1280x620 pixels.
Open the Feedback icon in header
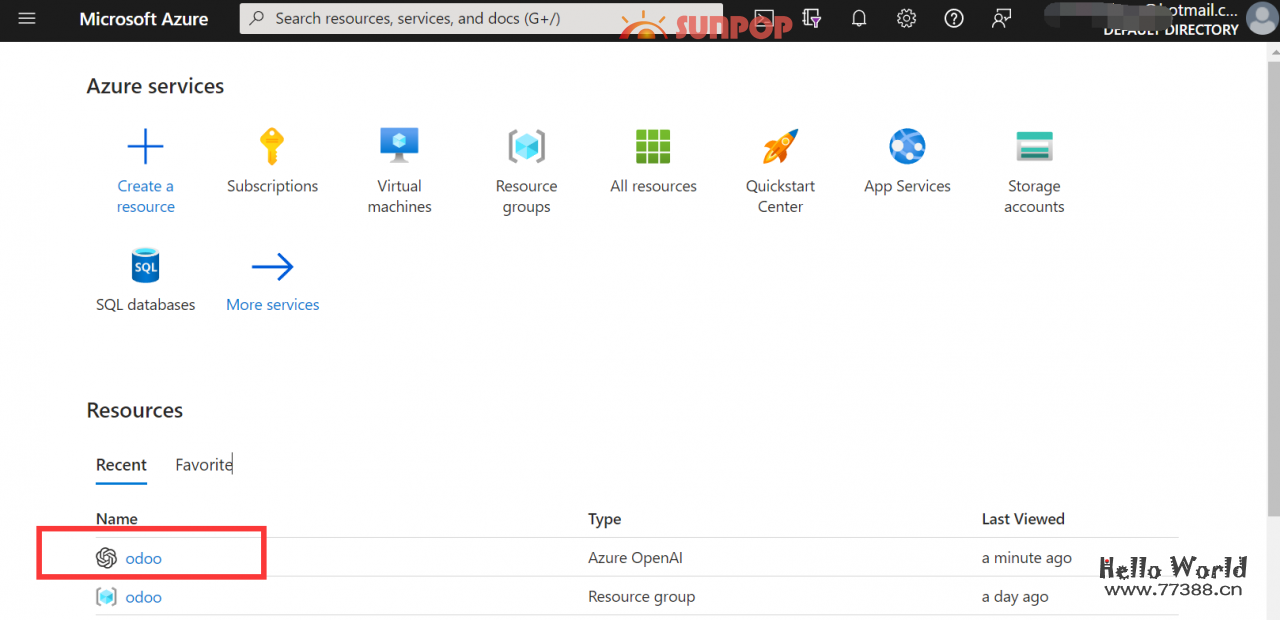[1001, 19]
